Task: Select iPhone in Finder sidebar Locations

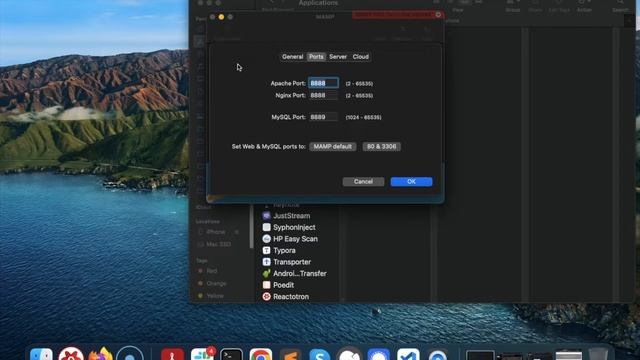Action: [x=215, y=232]
